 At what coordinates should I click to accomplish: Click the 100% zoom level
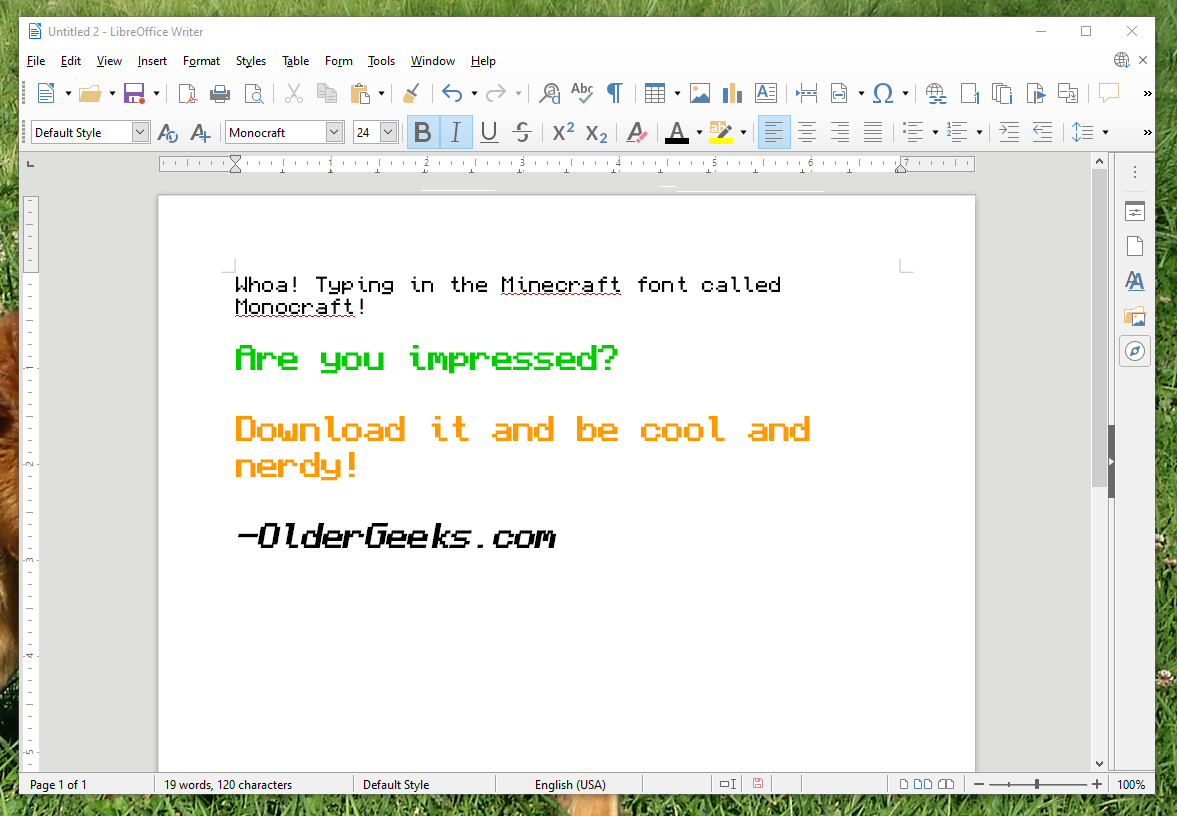pos(1131,784)
